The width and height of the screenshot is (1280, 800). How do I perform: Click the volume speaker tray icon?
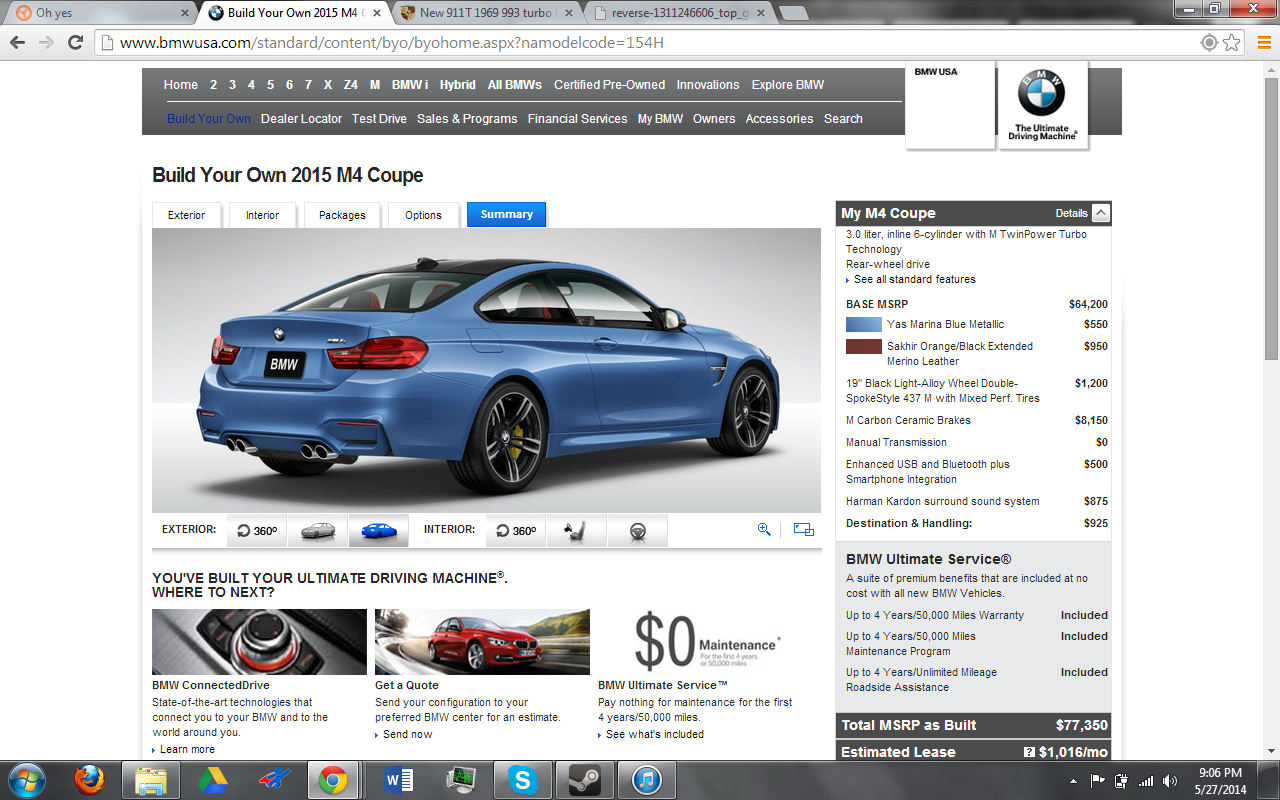(1170, 781)
